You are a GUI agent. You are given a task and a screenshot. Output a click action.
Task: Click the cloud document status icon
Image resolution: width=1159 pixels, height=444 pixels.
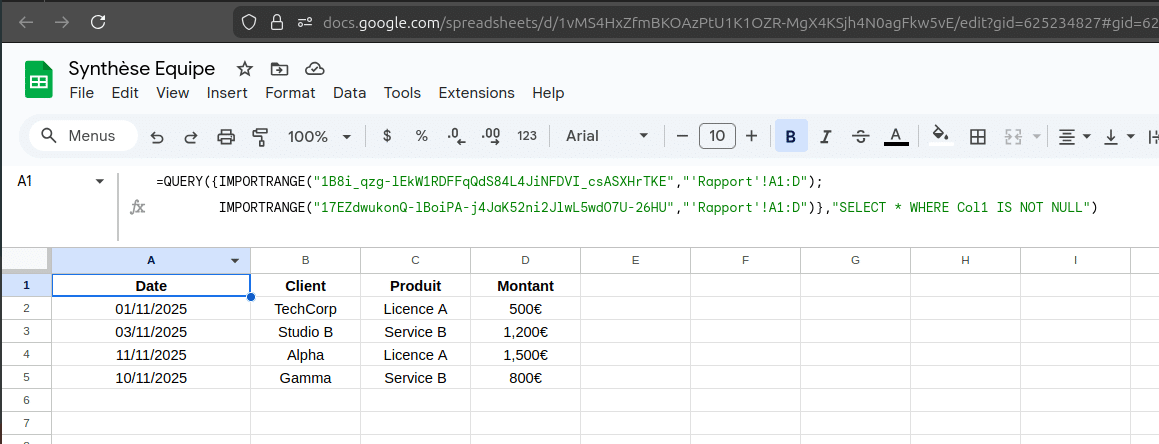point(316,69)
